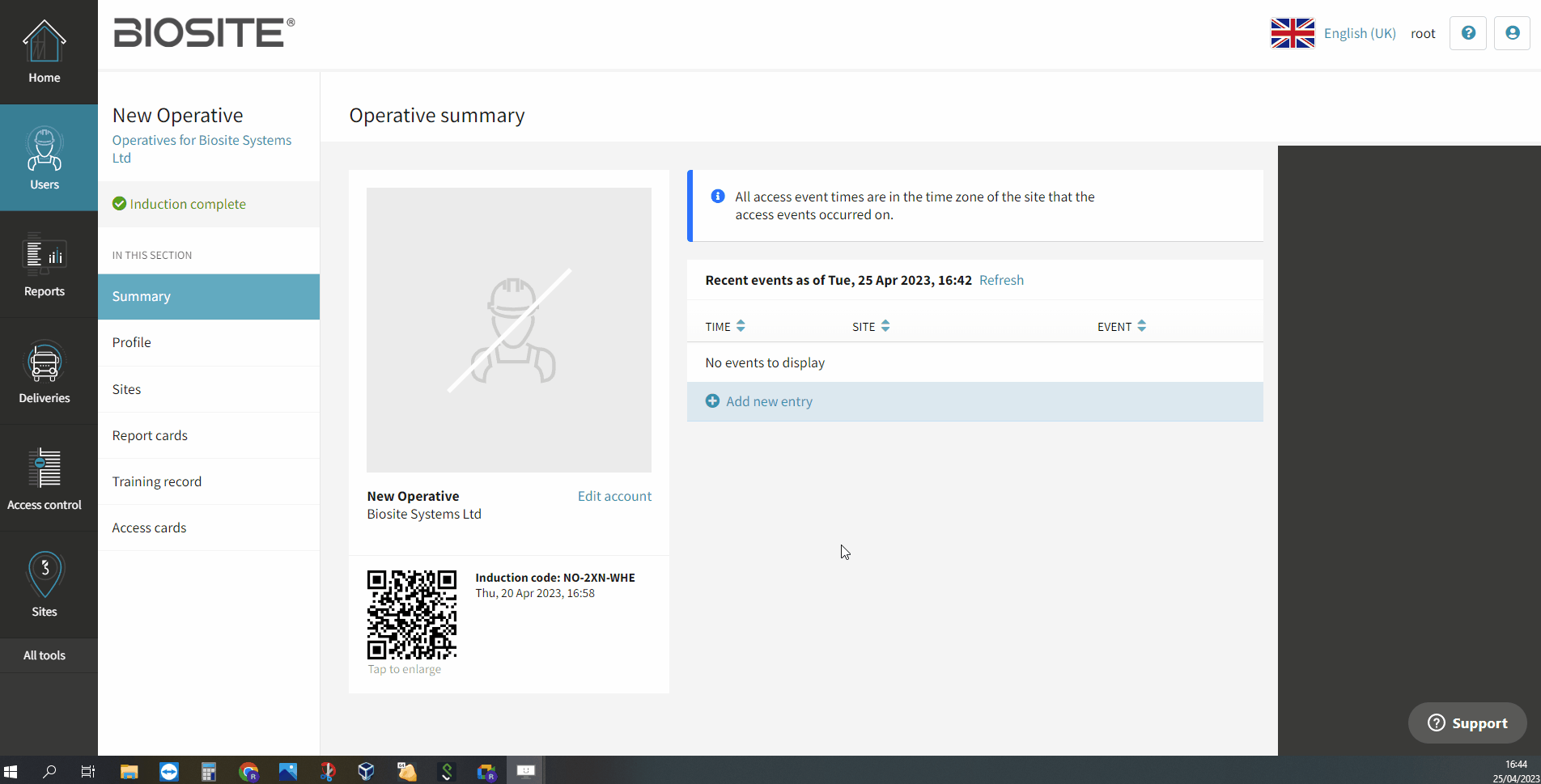The width and height of the screenshot is (1541, 784).
Task: Click the Edit account link
Action: (614, 496)
